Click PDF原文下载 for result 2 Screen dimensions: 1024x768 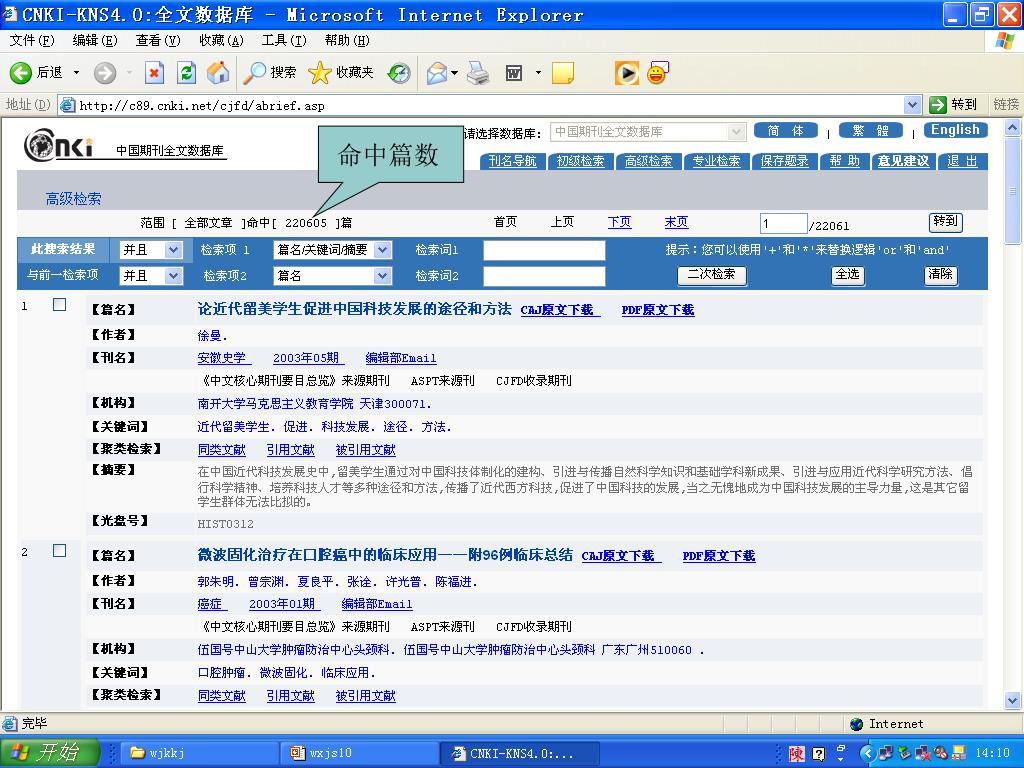(x=719, y=556)
